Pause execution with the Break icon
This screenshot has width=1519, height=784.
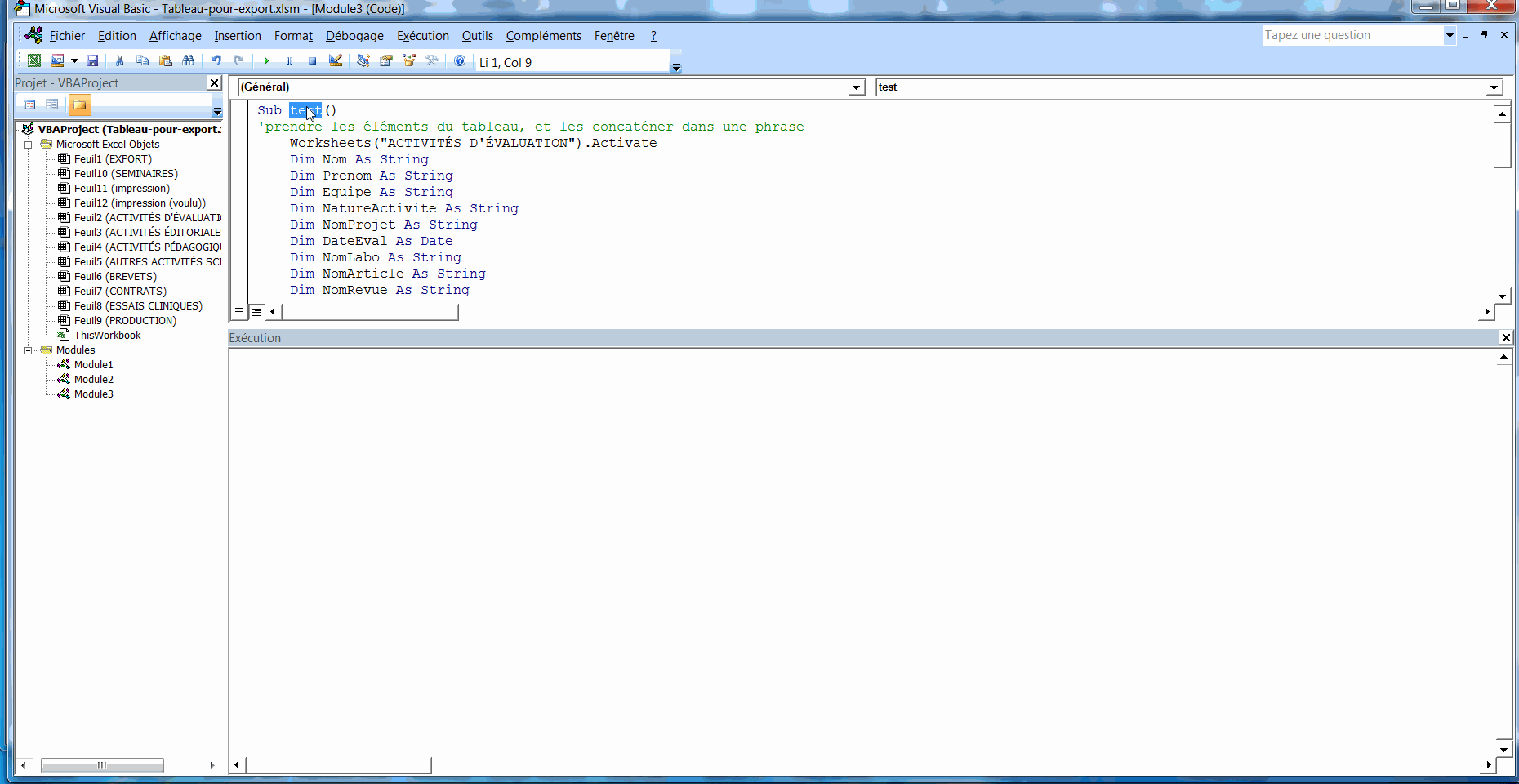click(289, 60)
